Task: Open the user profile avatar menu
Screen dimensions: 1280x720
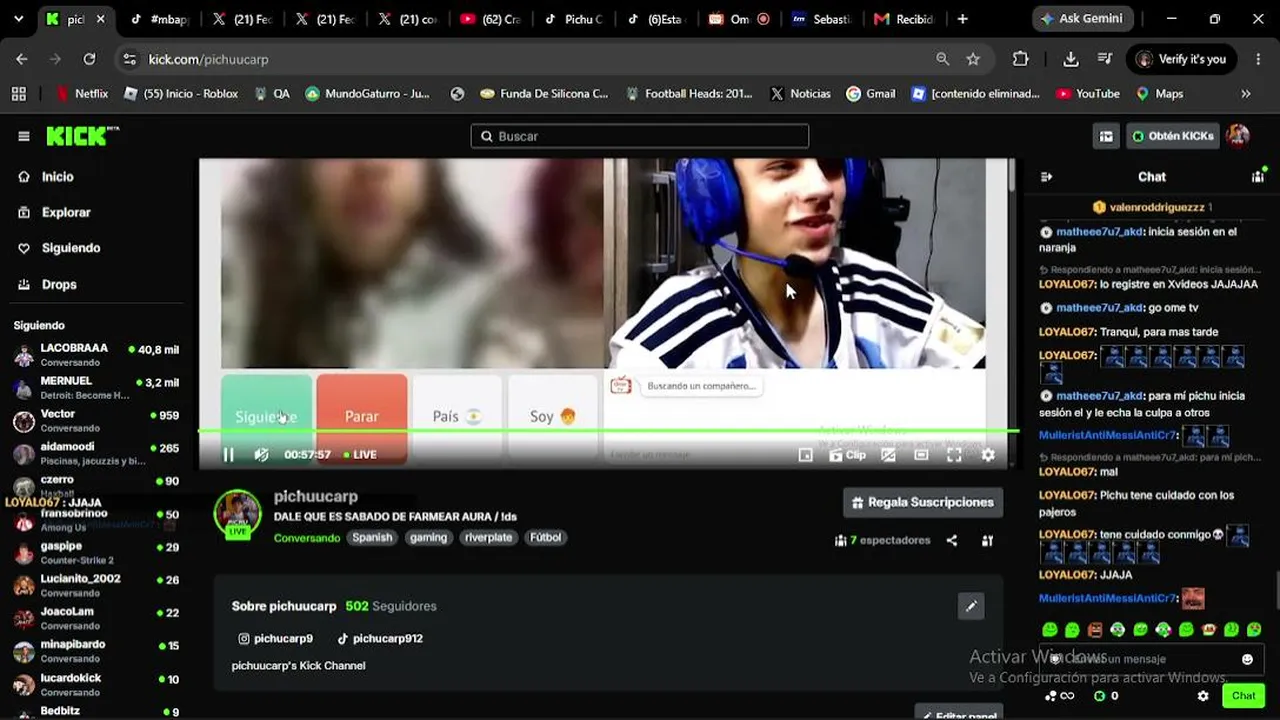Action: point(1238,136)
